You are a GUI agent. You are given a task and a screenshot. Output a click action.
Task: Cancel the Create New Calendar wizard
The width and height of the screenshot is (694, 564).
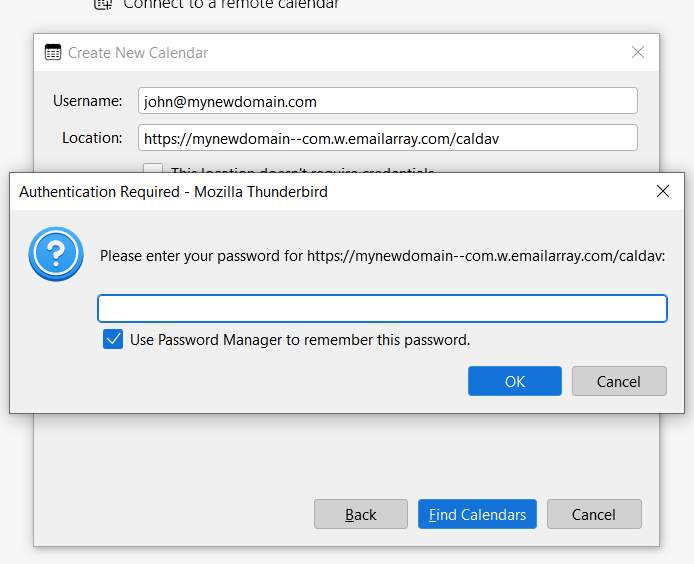(x=593, y=514)
